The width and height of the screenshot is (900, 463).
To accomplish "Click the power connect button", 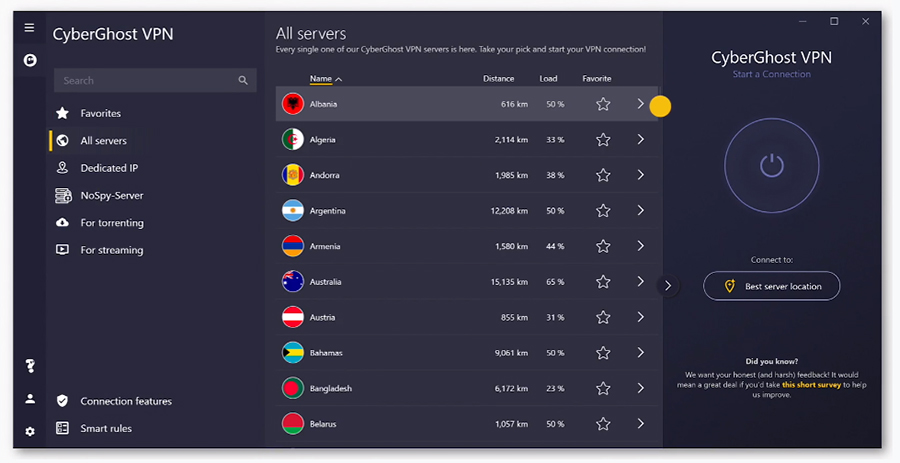I will [x=771, y=166].
